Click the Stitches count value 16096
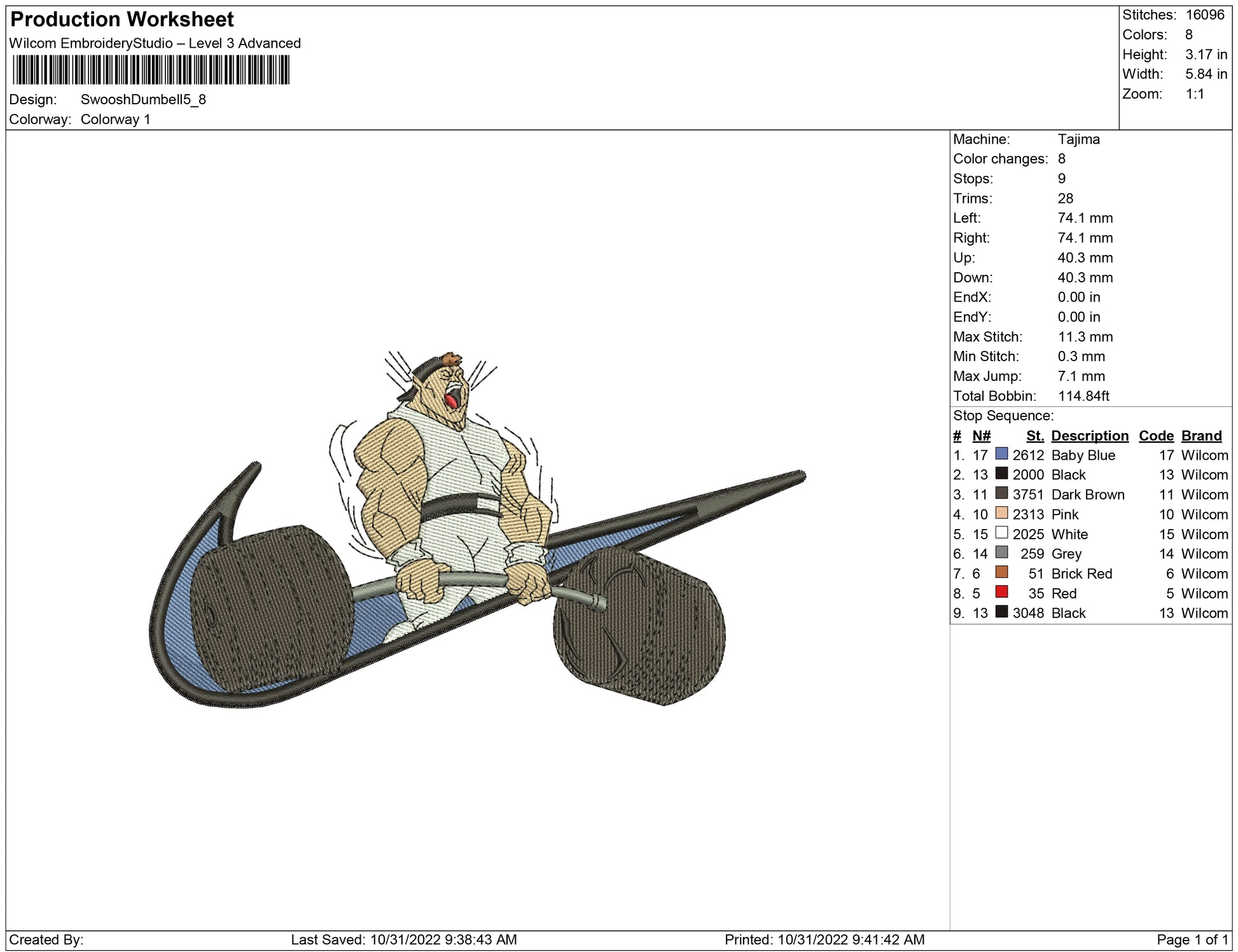 coord(1204,15)
